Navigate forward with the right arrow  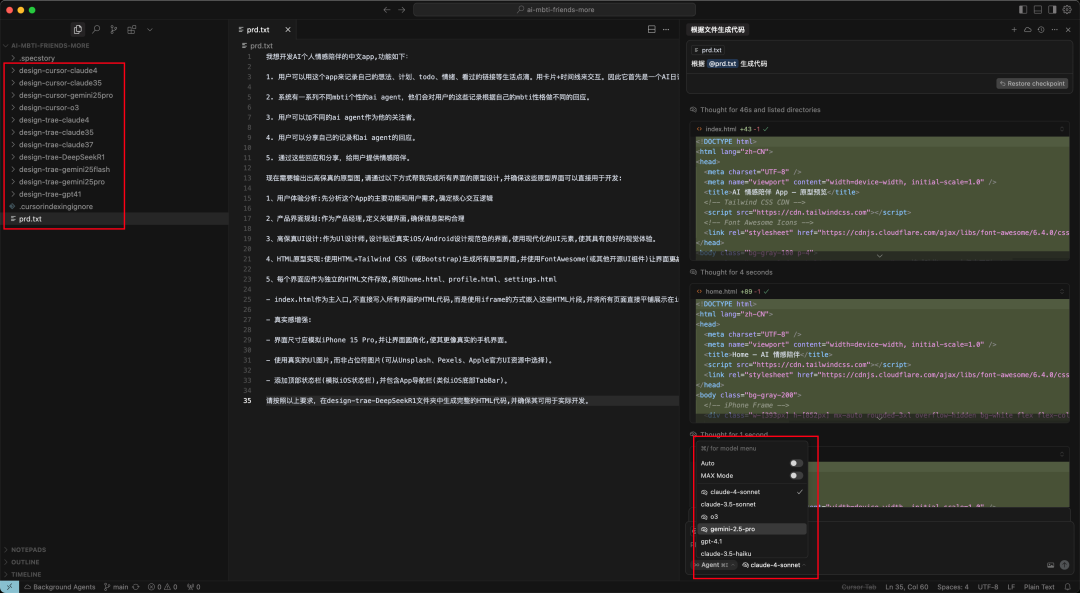[x=402, y=10]
